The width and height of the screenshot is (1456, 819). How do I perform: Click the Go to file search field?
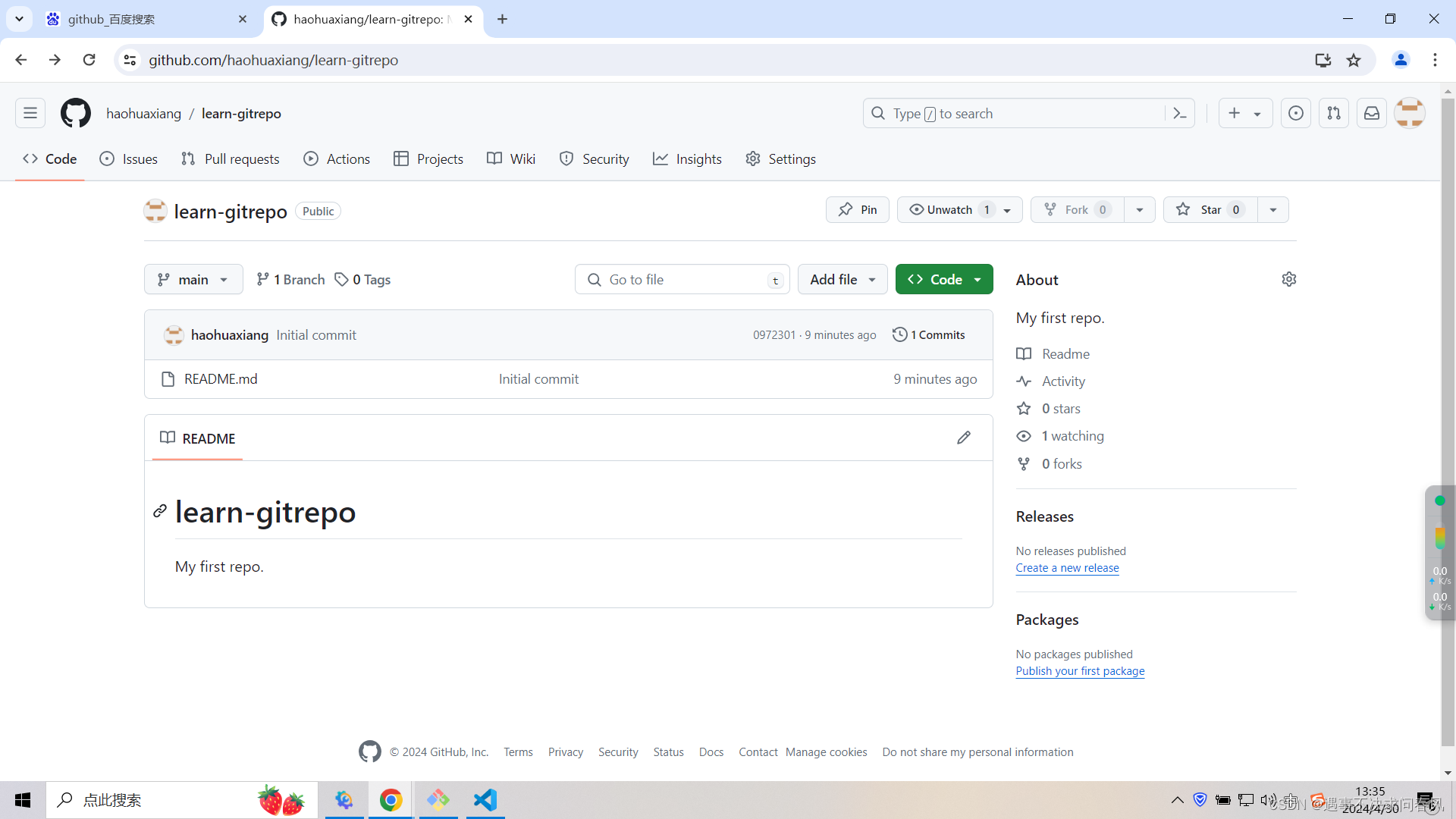pyautogui.click(x=682, y=279)
